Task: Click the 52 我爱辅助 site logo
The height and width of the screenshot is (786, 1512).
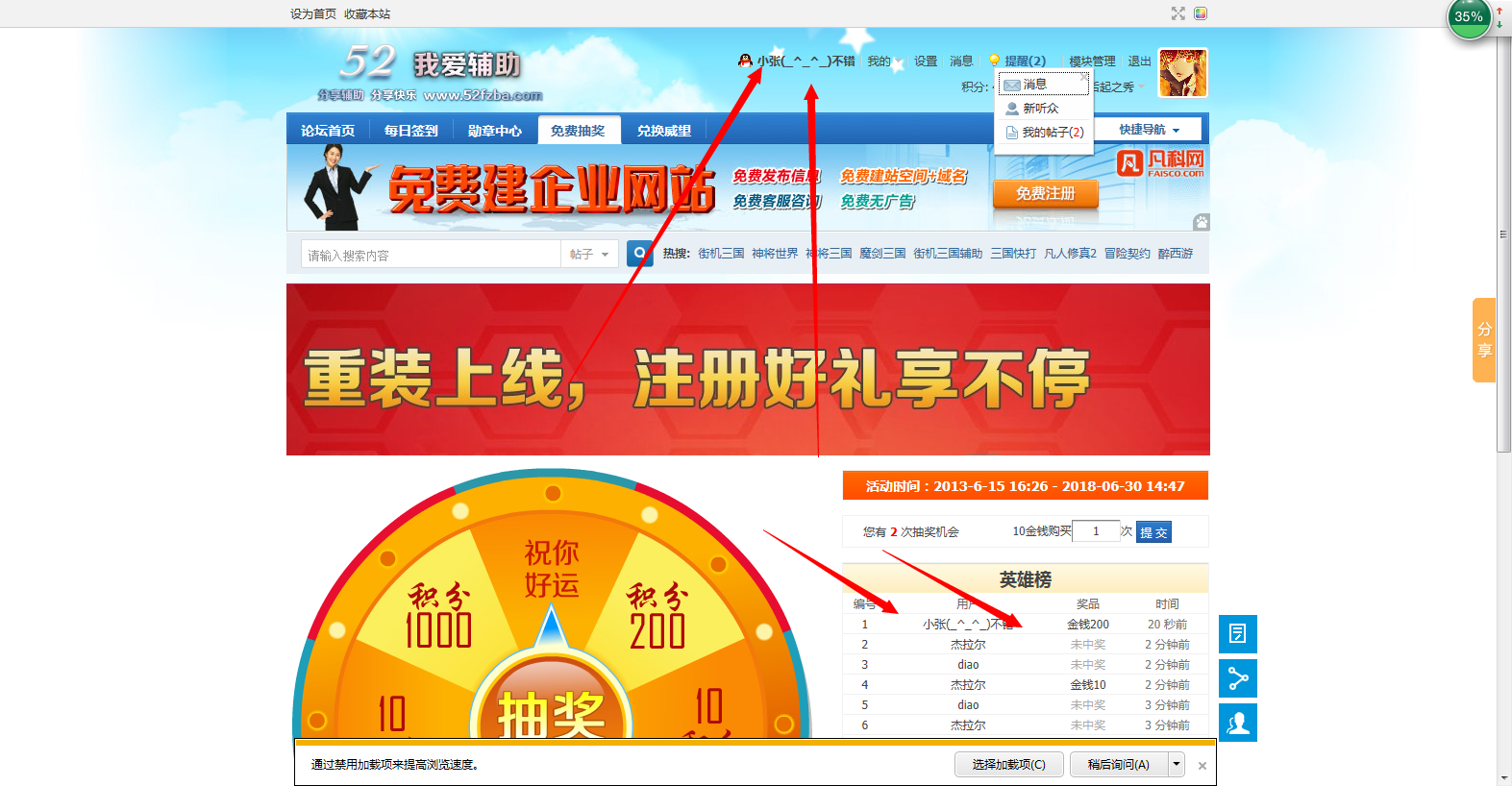Action: click(x=431, y=72)
